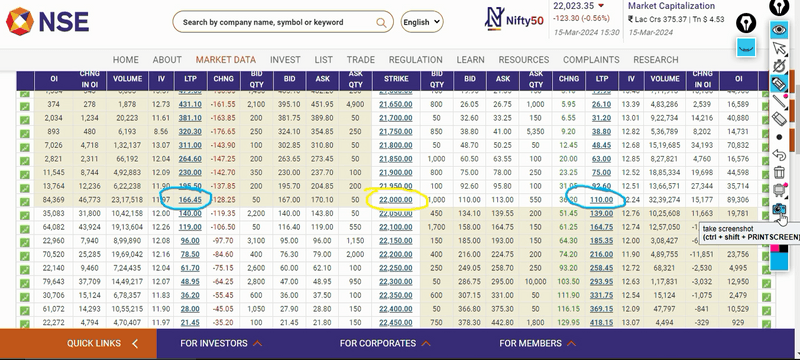This screenshot has height=360, width=800.
Task: Select the black dot brush size
Action: (779, 137)
